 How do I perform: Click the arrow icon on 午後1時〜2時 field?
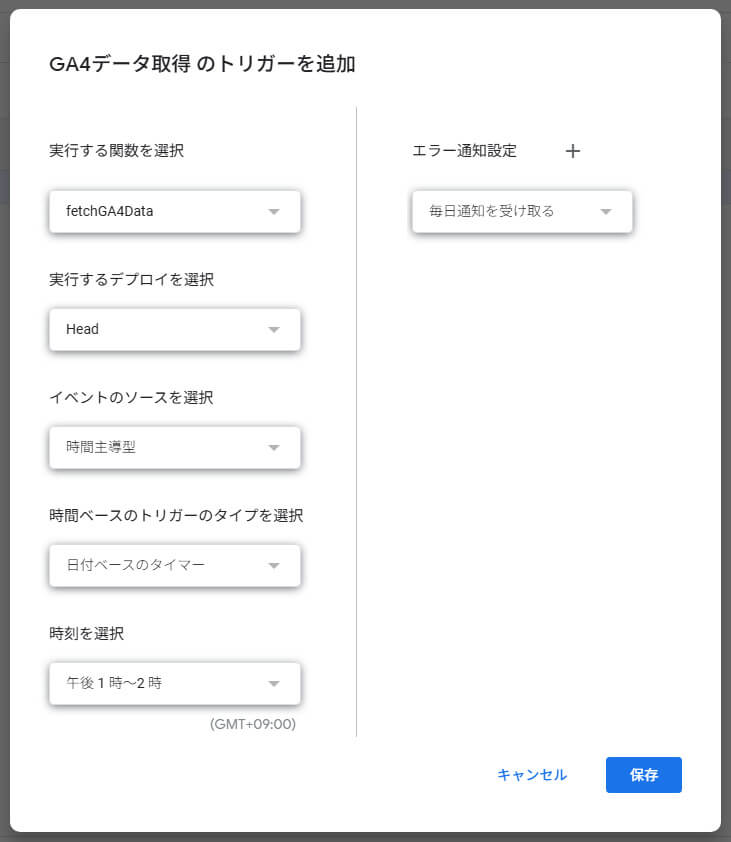pos(275,683)
